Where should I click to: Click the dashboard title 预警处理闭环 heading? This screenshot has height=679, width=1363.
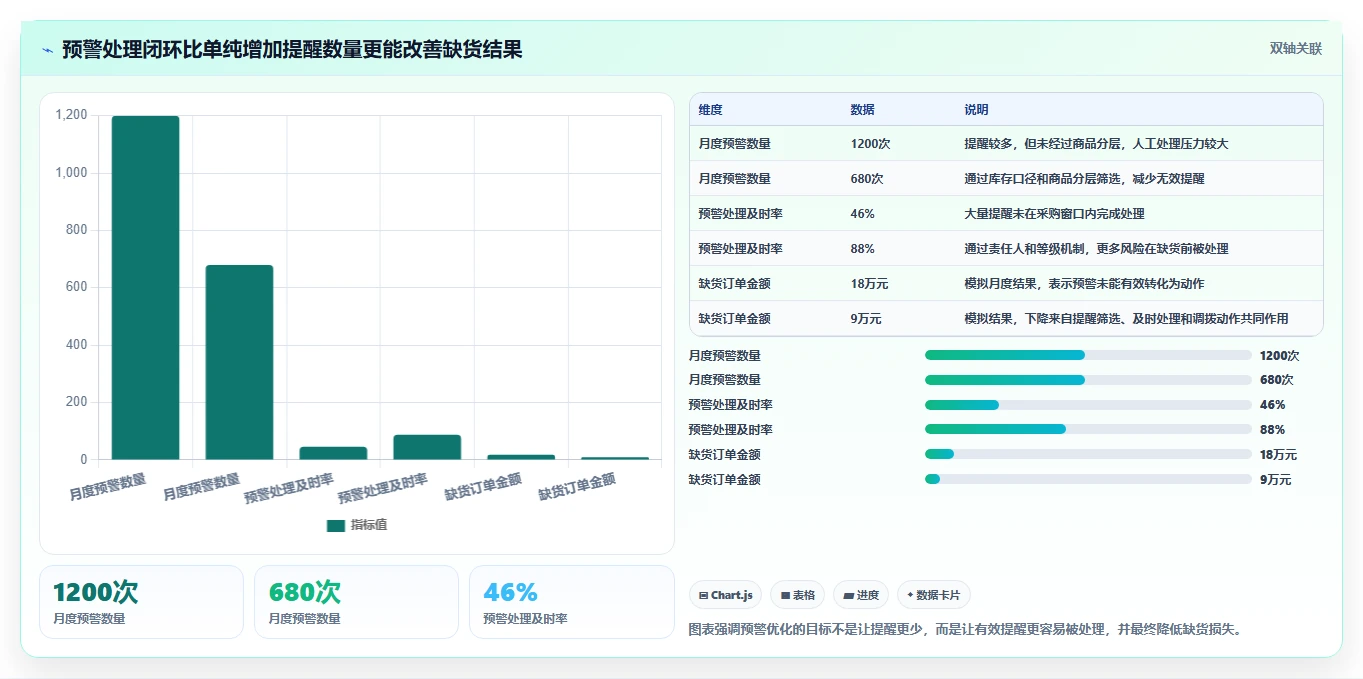click(x=292, y=49)
